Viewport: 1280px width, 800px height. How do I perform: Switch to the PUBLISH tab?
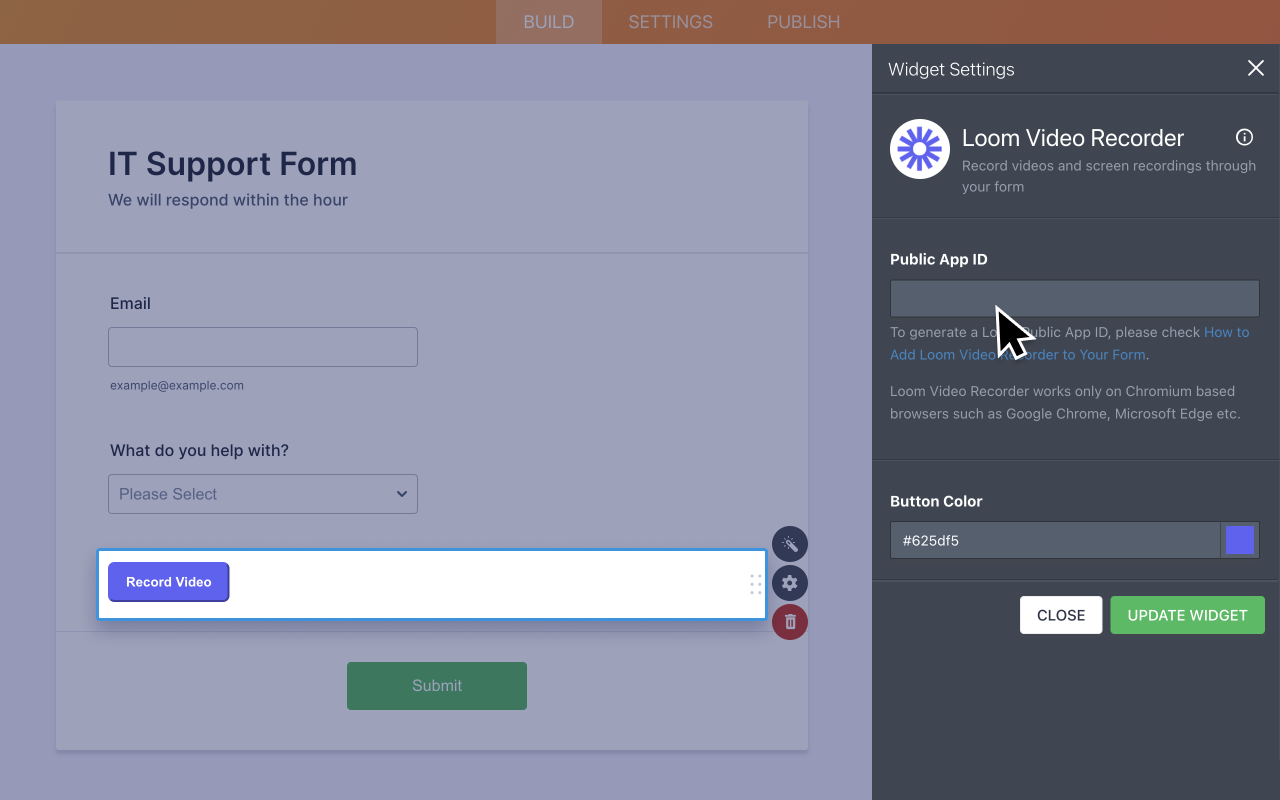coord(803,21)
